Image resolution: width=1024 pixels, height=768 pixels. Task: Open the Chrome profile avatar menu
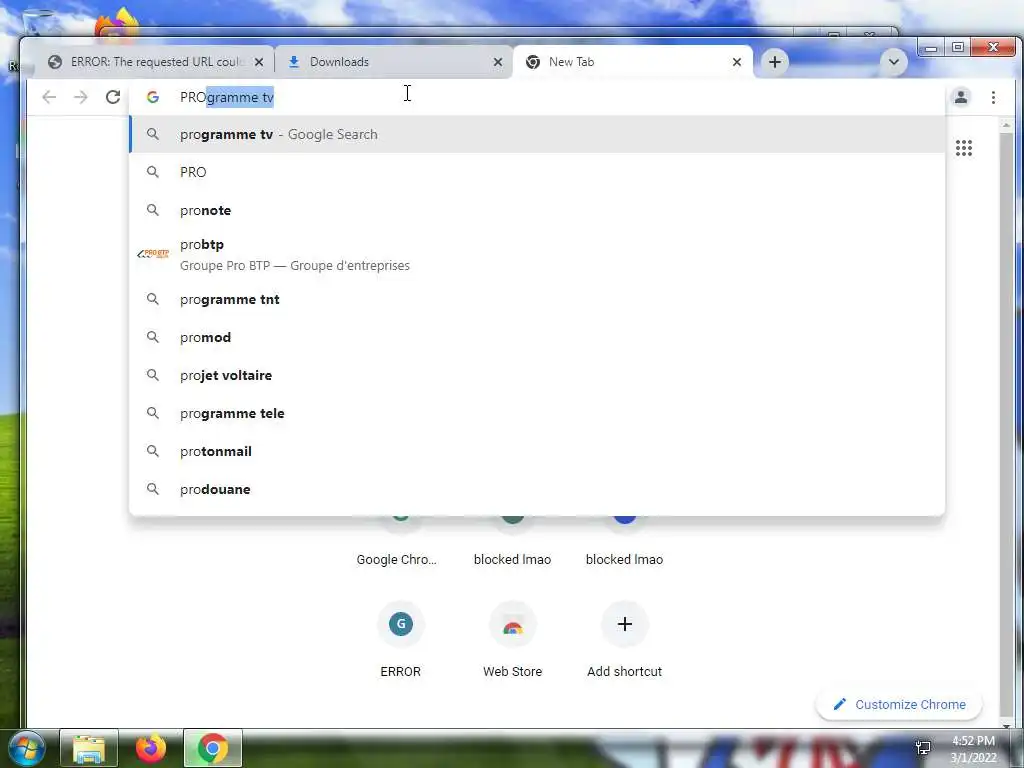click(x=961, y=97)
